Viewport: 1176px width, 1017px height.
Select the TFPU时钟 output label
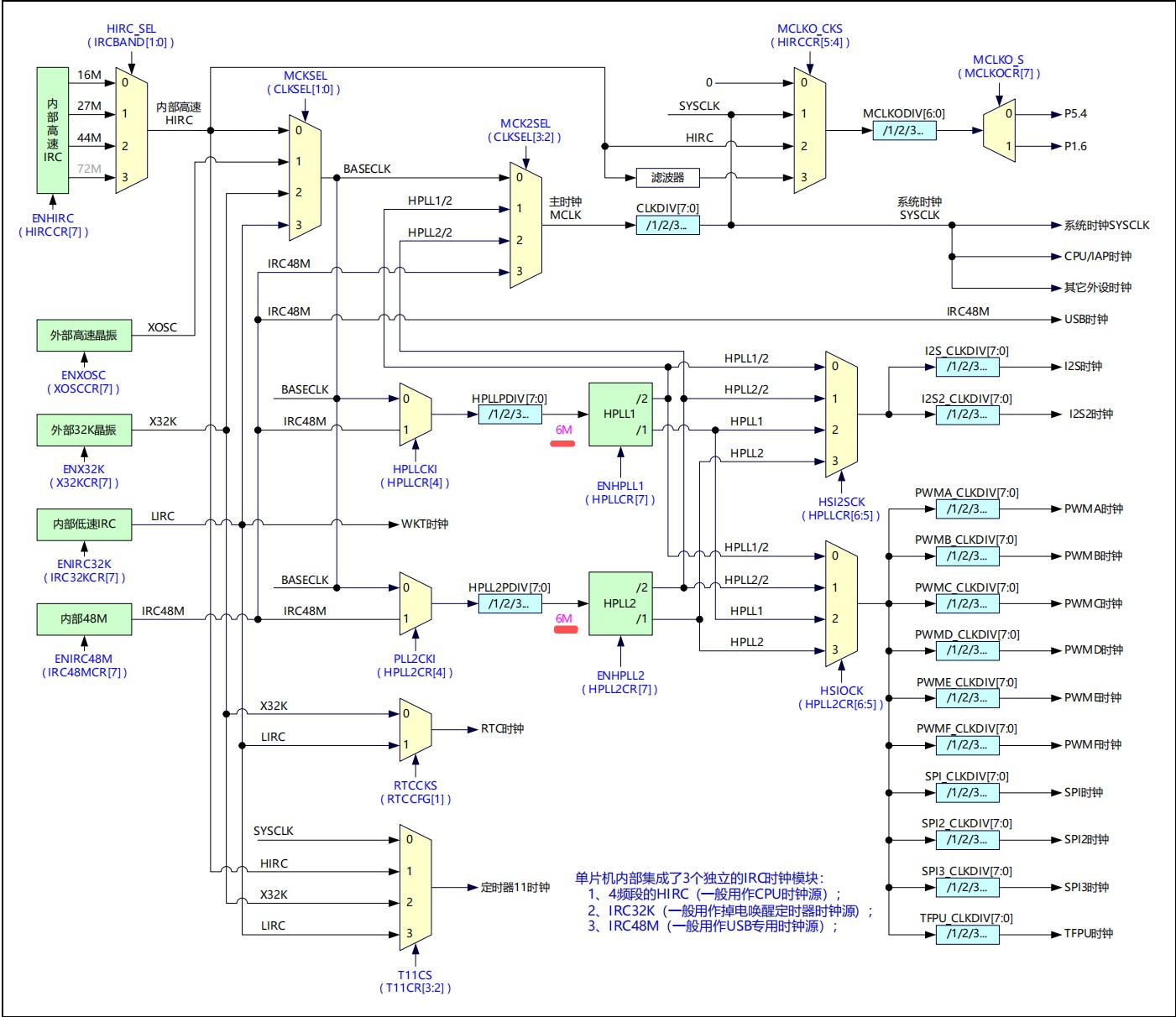pyautogui.click(x=1088, y=933)
